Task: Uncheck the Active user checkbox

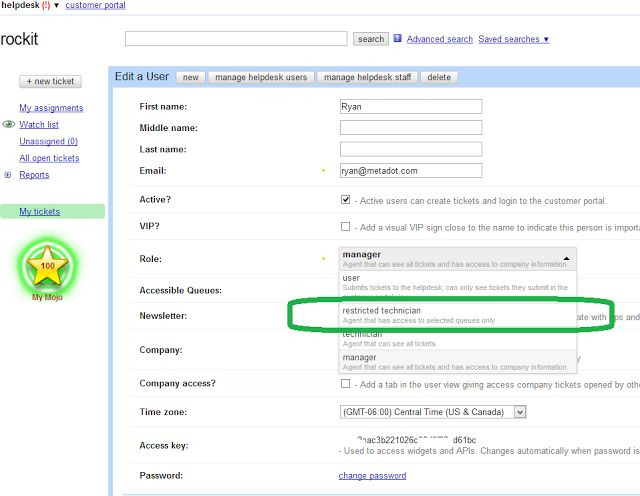Action: point(345,200)
